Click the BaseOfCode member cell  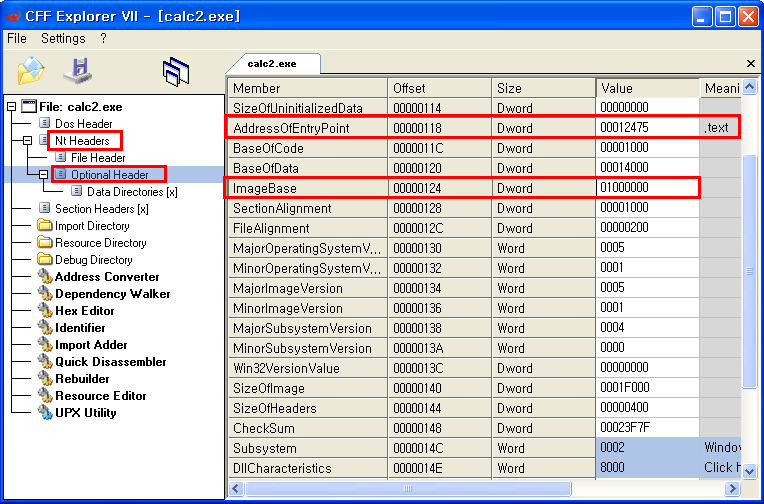[307, 148]
